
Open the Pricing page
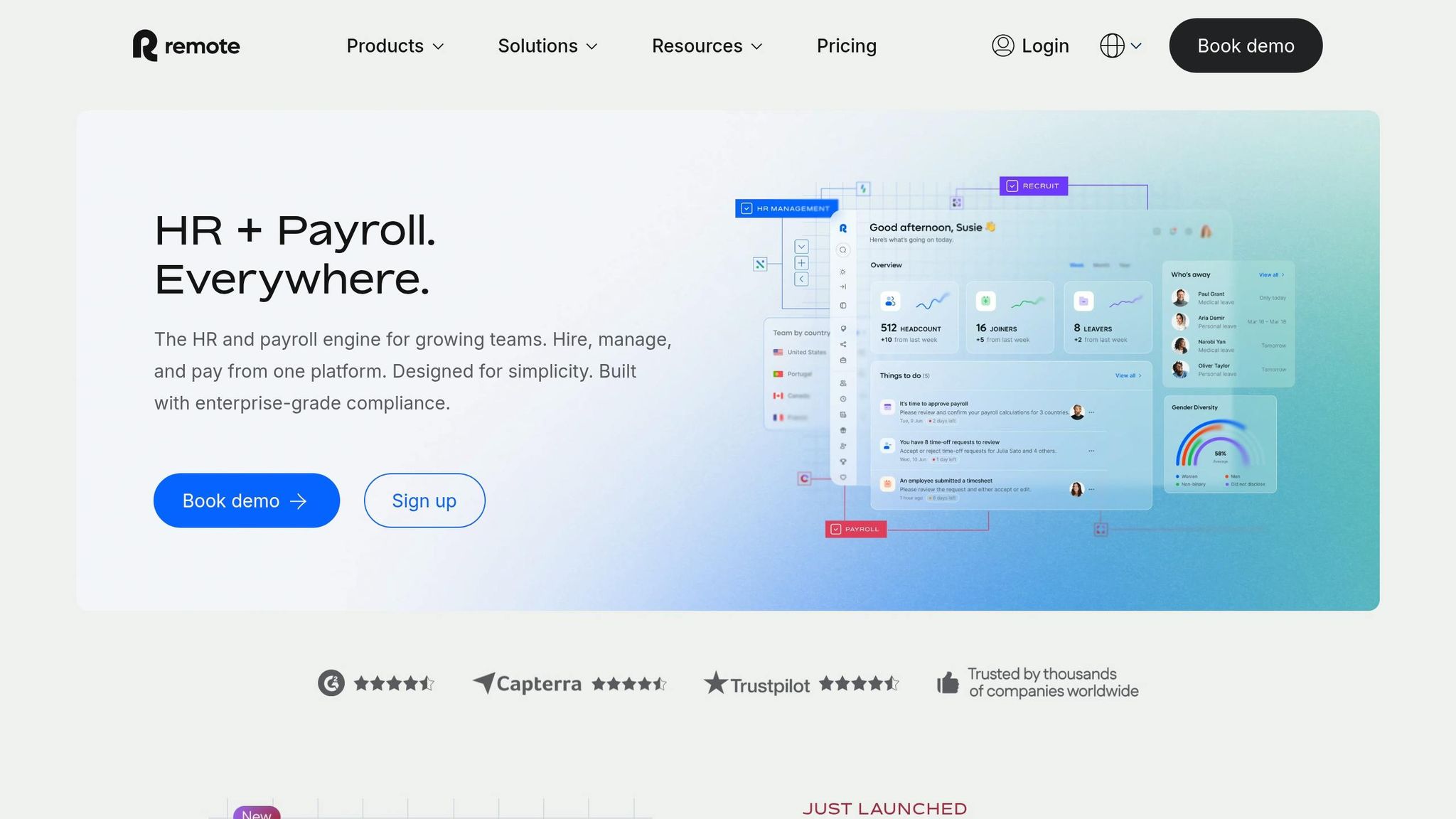tap(846, 45)
